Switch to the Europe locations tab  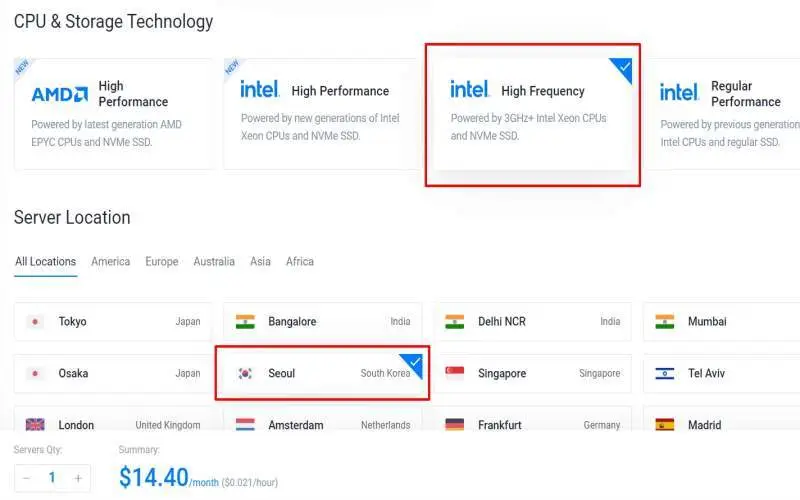(161, 262)
